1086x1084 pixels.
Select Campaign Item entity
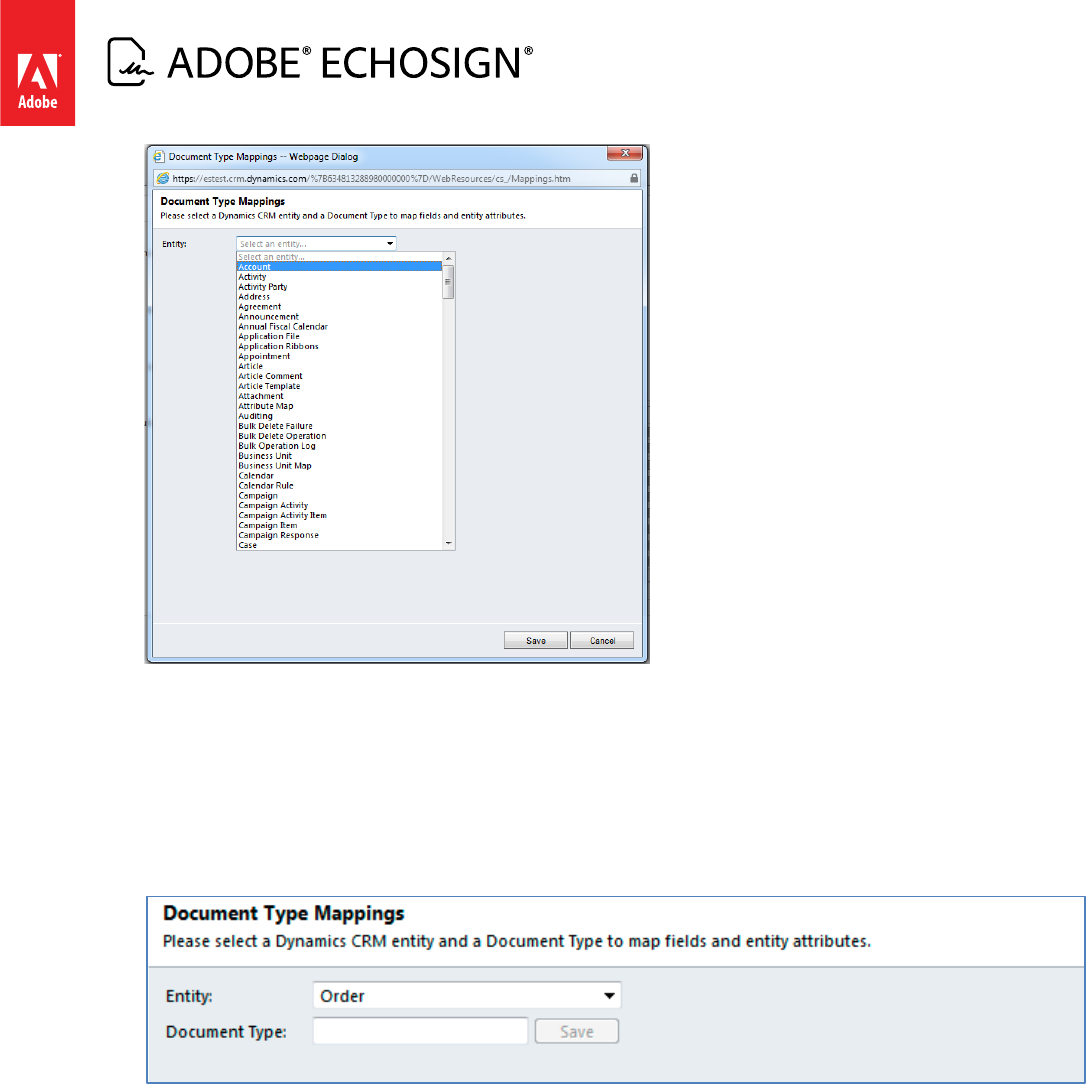click(x=339, y=526)
